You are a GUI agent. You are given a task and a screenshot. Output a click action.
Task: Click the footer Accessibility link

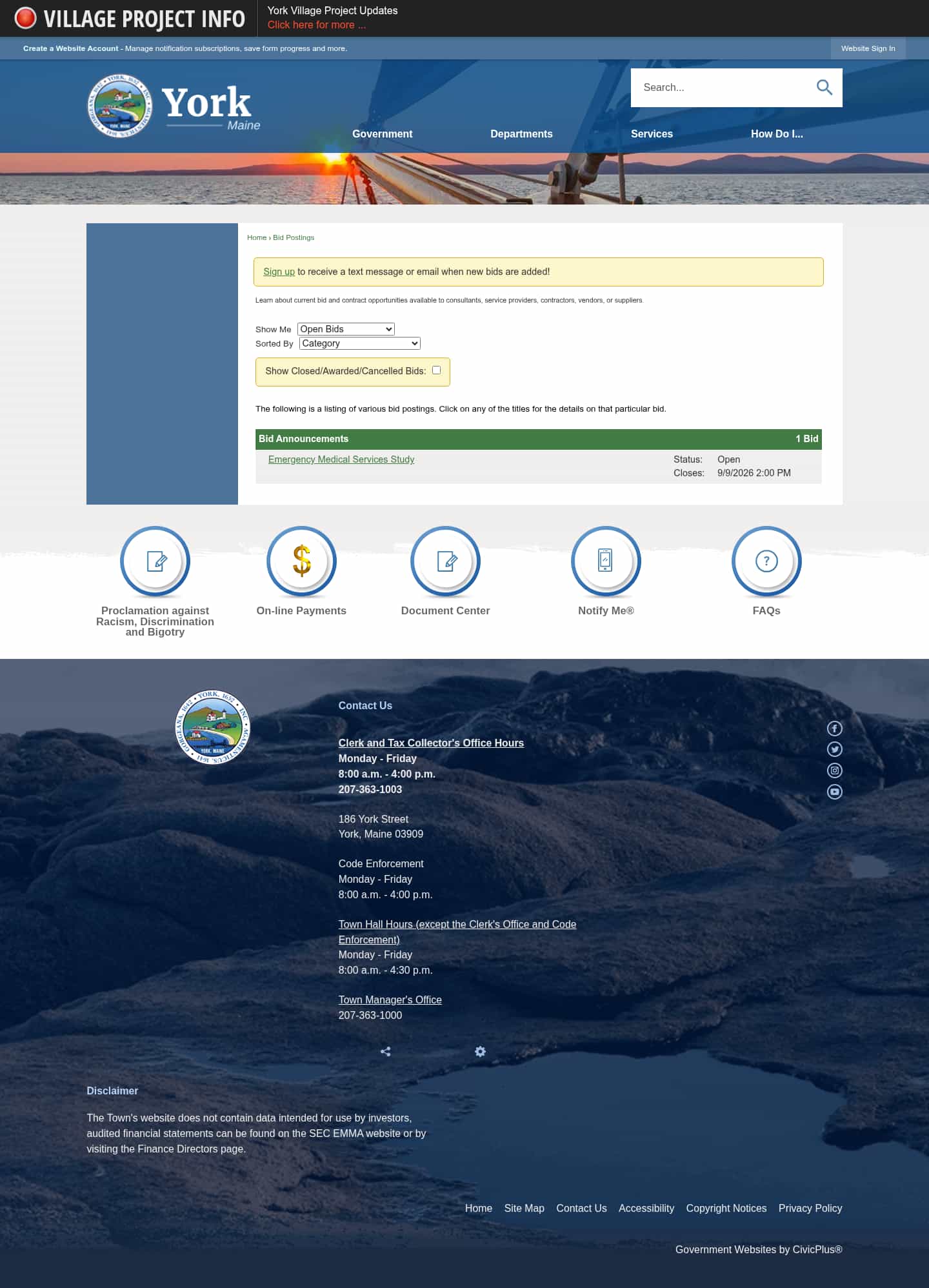click(x=646, y=1208)
